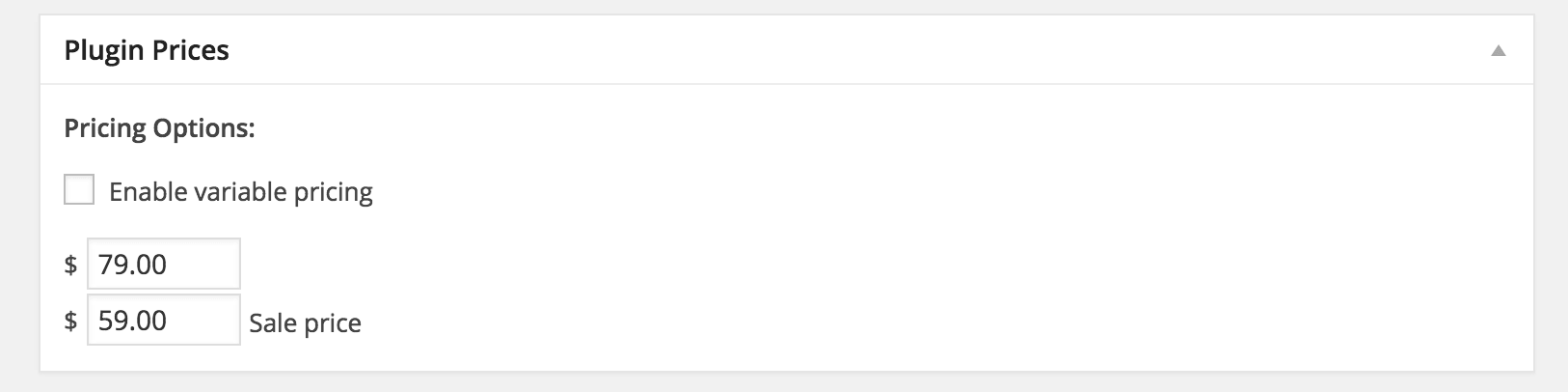Click the "Plugin Prices" panel title

147,50
